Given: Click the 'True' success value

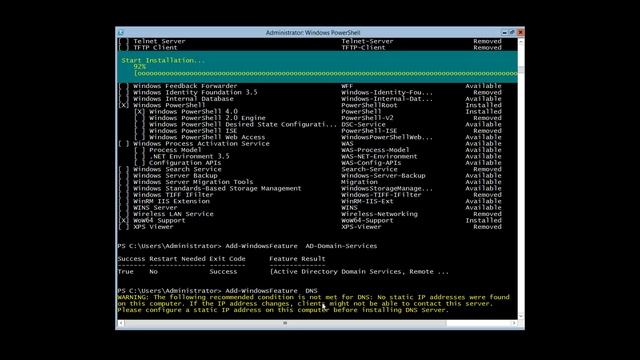Looking at the screenshot, I should pyautogui.click(x=125, y=272).
